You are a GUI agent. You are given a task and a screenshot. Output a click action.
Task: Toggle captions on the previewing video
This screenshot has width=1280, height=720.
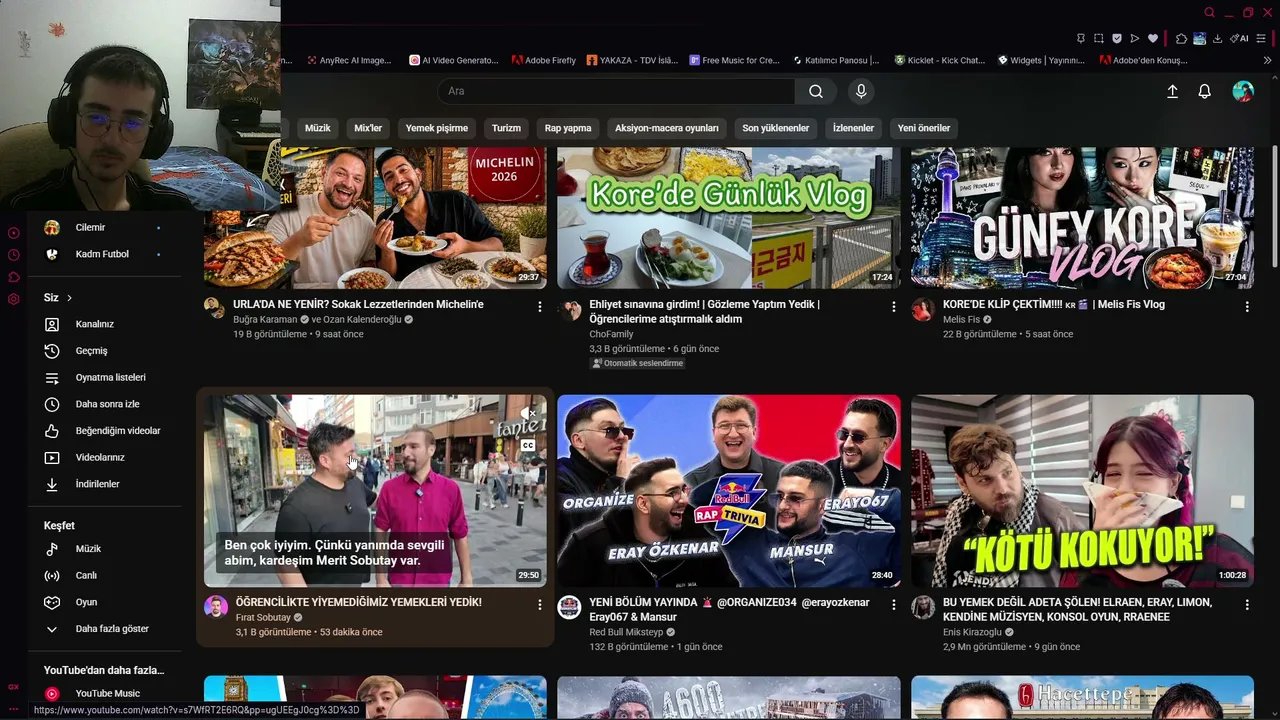point(528,446)
